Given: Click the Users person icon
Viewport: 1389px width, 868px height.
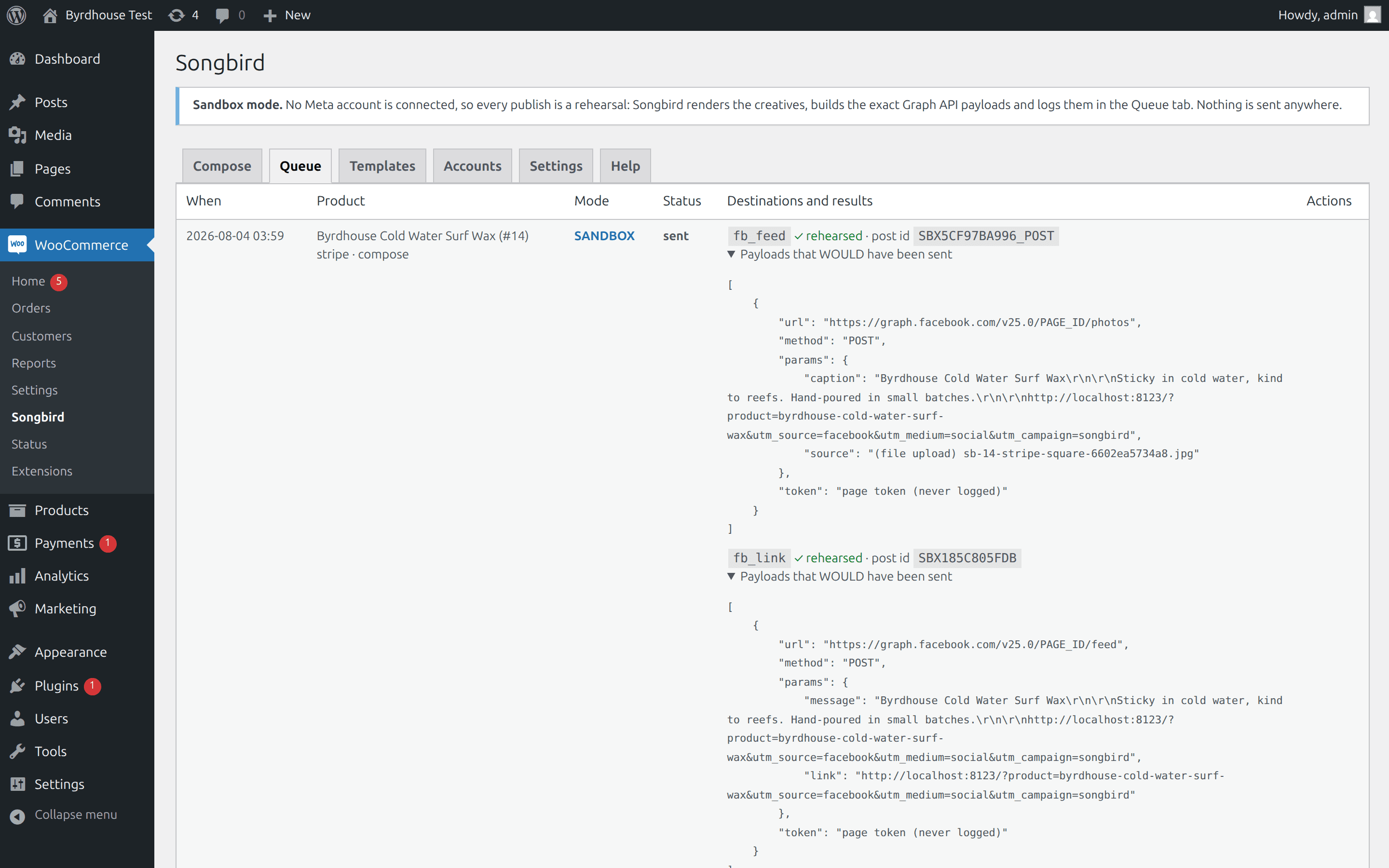Looking at the screenshot, I should pyautogui.click(x=17, y=718).
